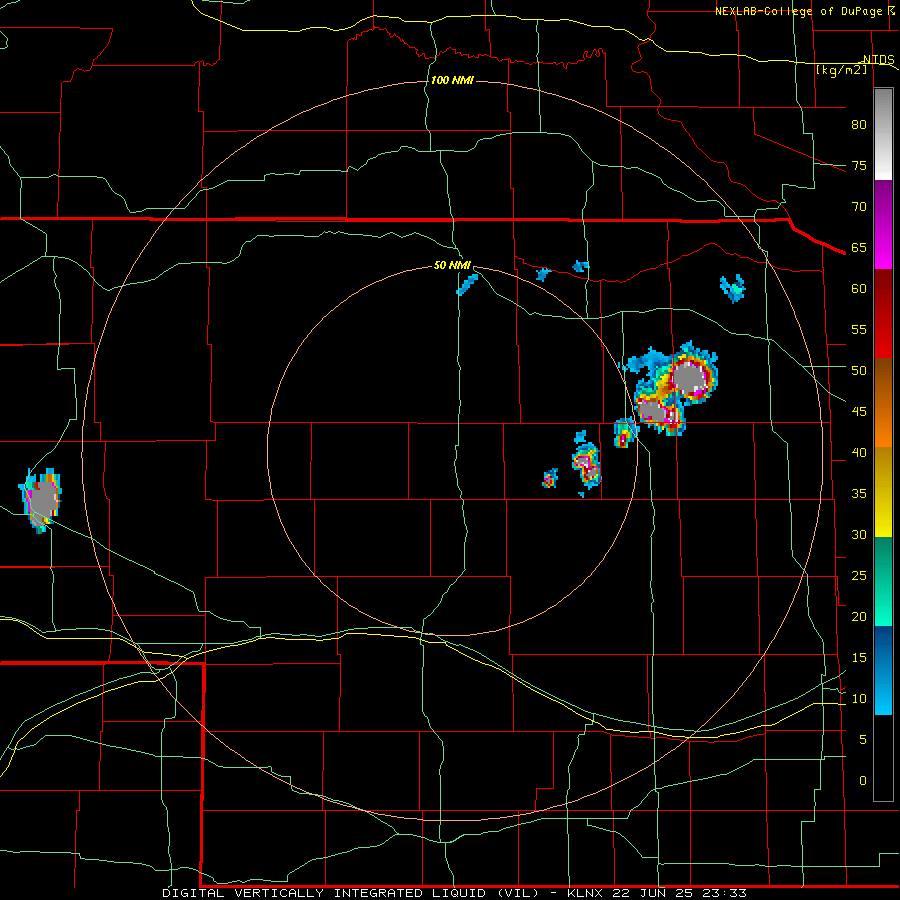This screenshot has width=900, height=900.
Task: Click the isolated storm cell at the map's western edge
Action: (41, 499)
